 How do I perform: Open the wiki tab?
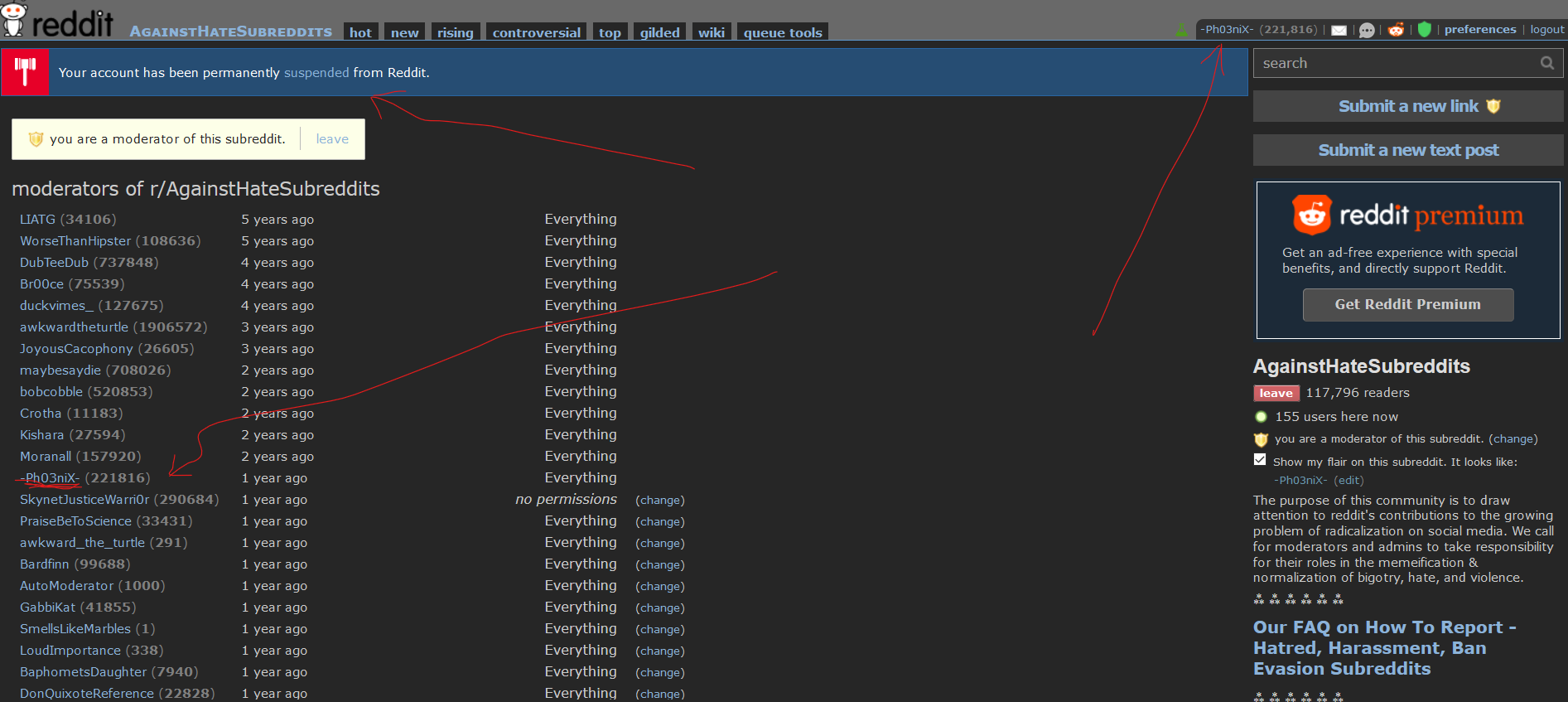[x=711, y=32]
